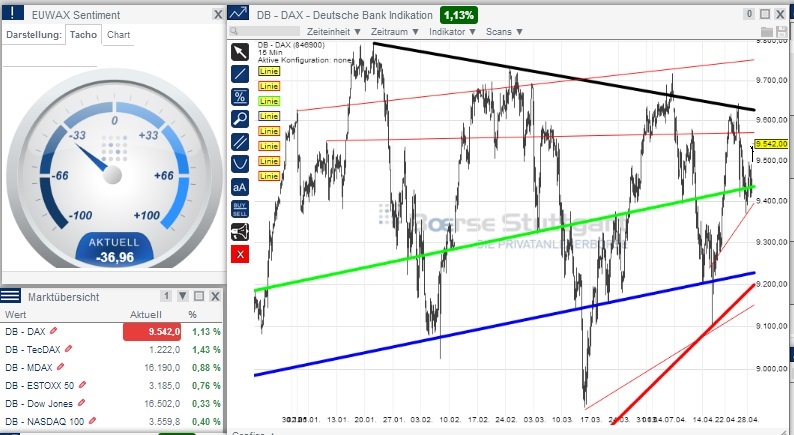The image size is (794, 435).
Task: Click the 16.190,0 MDAX price
Action: [162, 368]
